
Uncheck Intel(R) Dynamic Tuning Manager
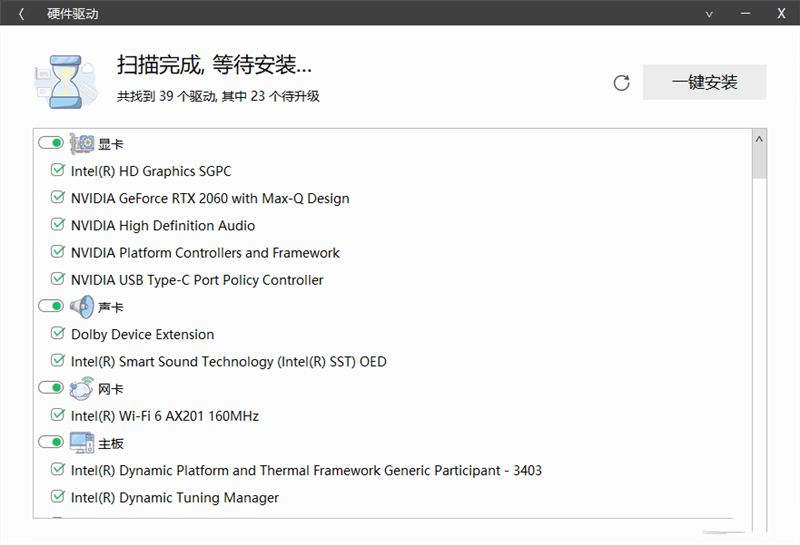point(58,497)
